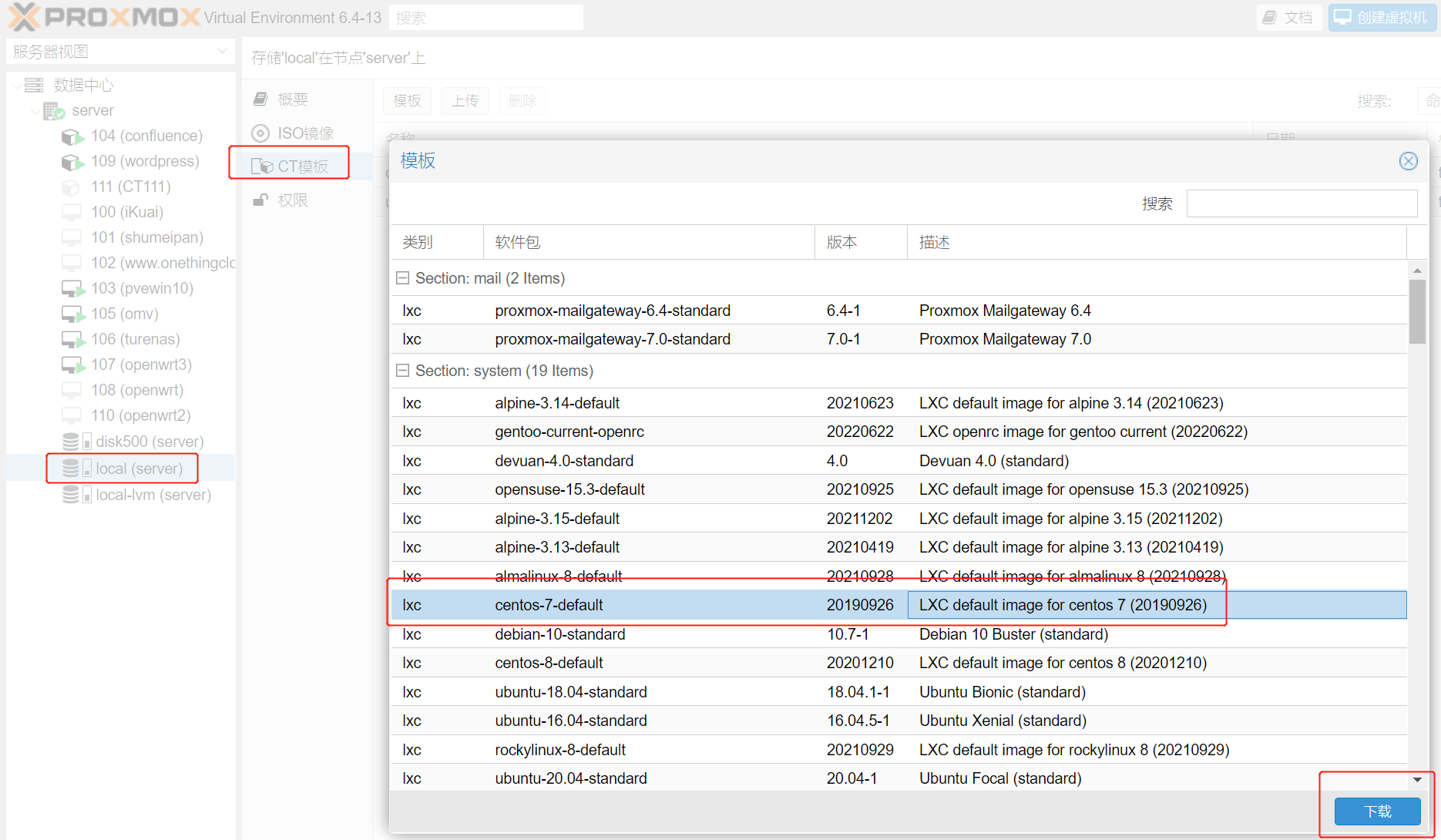
Task: Select rockylinux-8-default row
Action: coord(899,750)
